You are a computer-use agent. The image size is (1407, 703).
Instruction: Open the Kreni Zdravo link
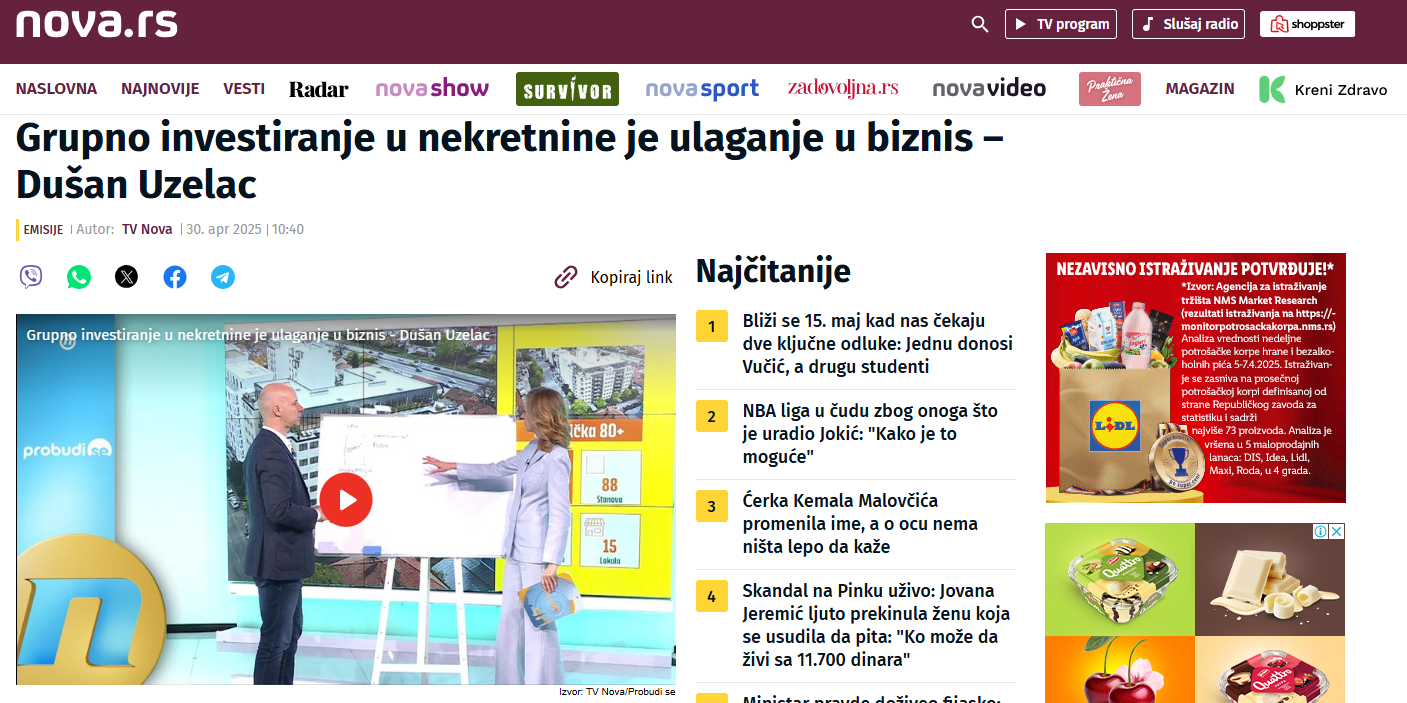point(1323,89)
